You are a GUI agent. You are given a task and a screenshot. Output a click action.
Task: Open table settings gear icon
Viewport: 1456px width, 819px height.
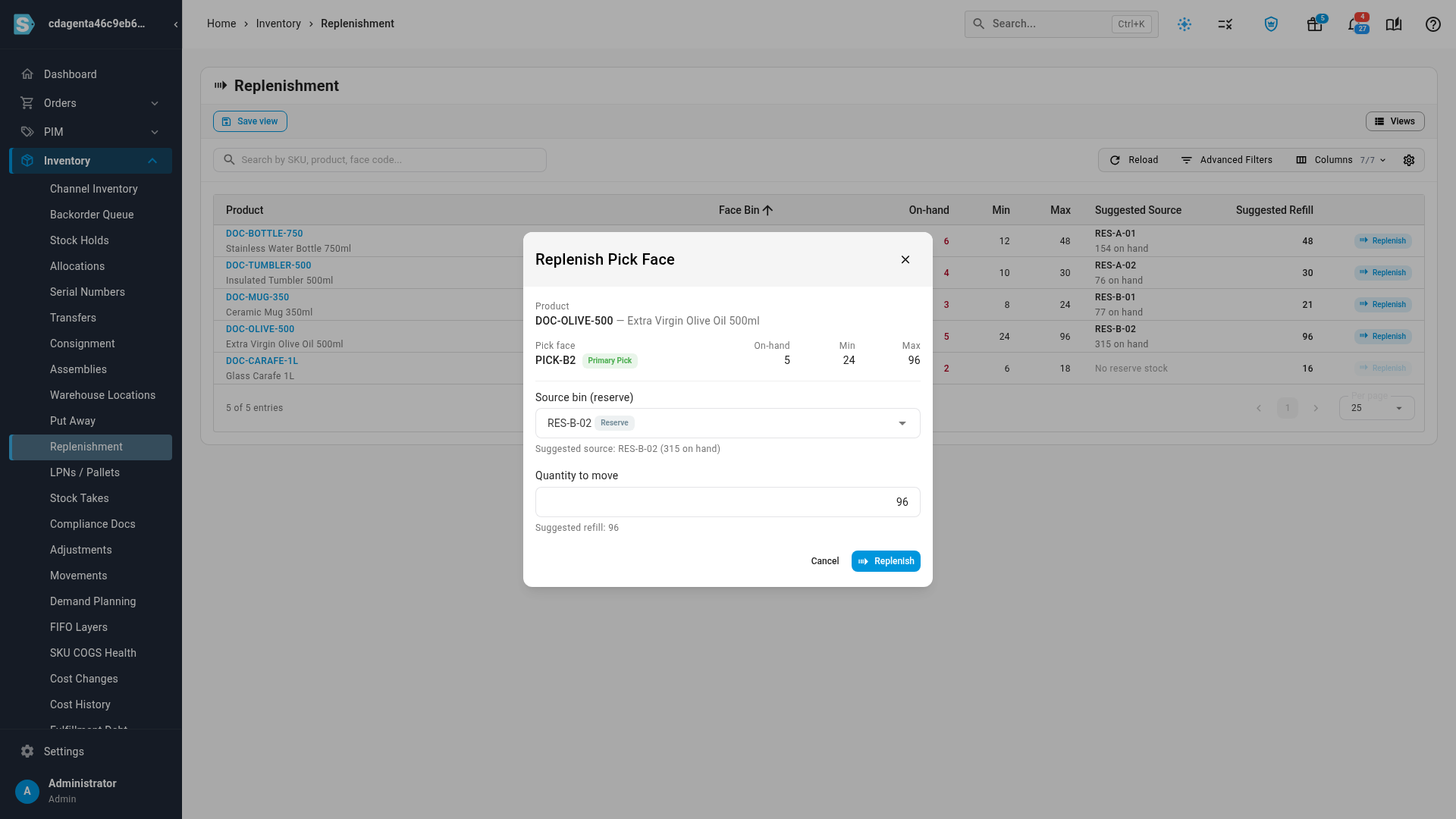[1409, 160]
